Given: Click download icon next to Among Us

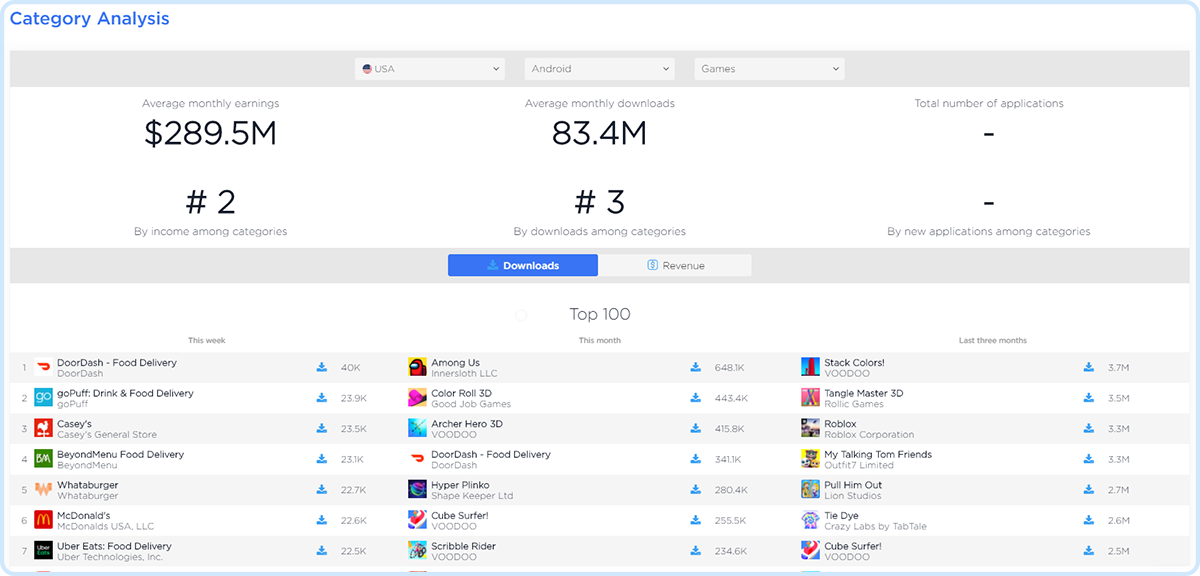Looking at the screenshot, I should [695, 368].
